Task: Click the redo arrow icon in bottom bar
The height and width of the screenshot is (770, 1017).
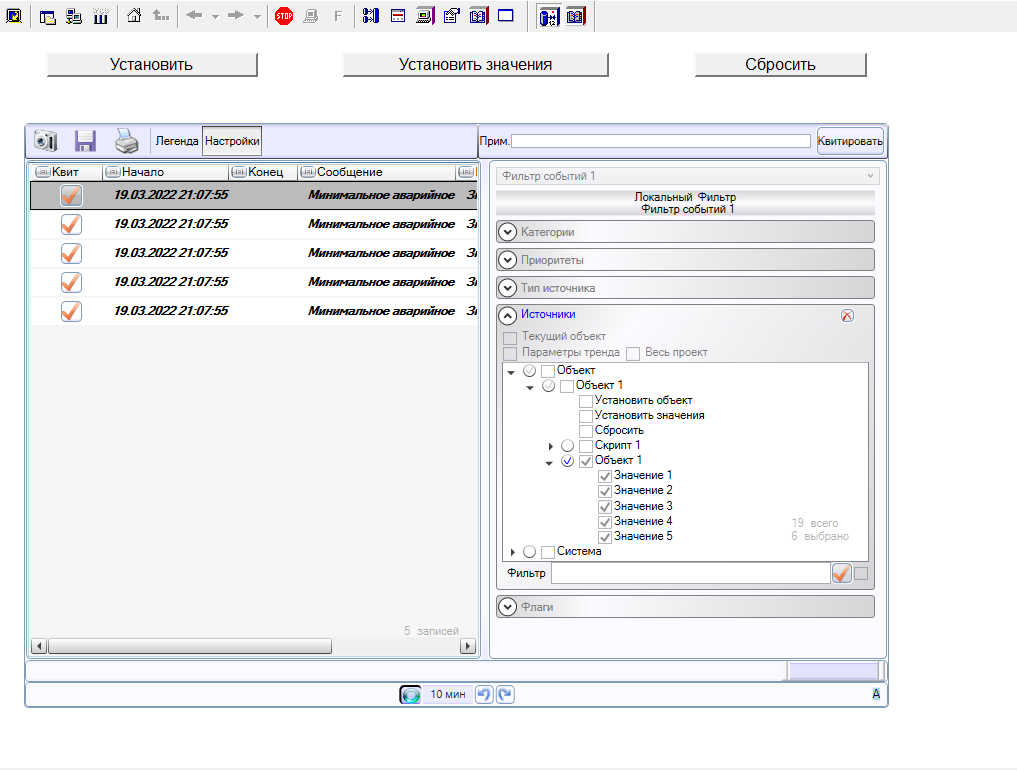Action: point(505,695)
